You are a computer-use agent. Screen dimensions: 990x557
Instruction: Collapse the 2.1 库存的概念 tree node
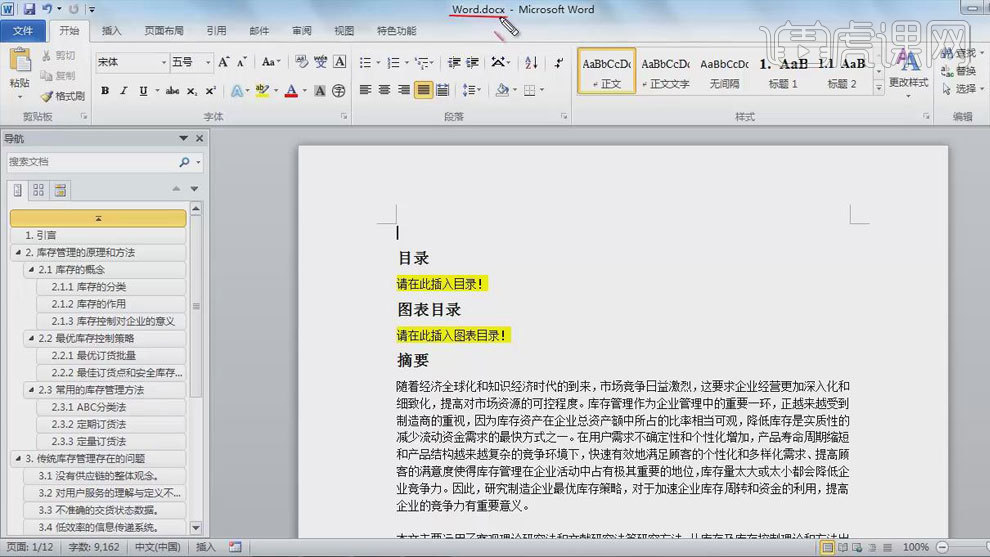pyautogui.click(x=31, y=270)
